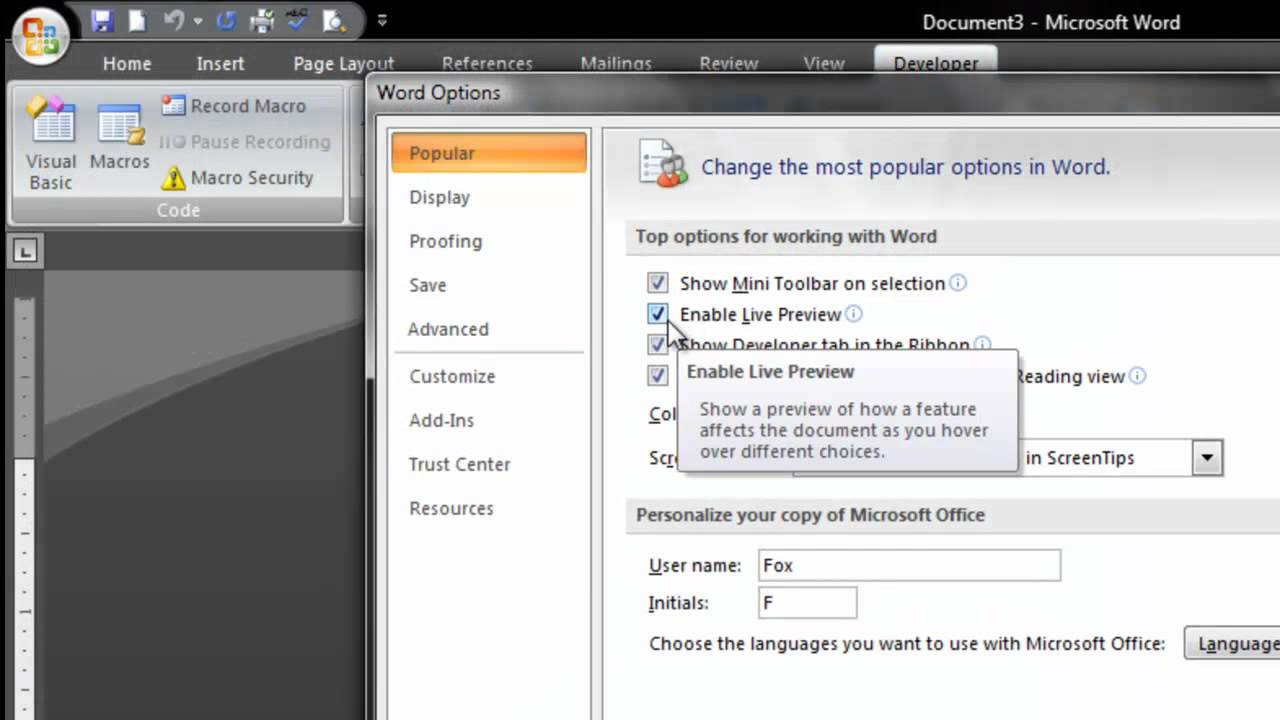
Task: Click the Save icon in Quick Access Toolbar
Action: pyautogui.click(x=101, y=20)
